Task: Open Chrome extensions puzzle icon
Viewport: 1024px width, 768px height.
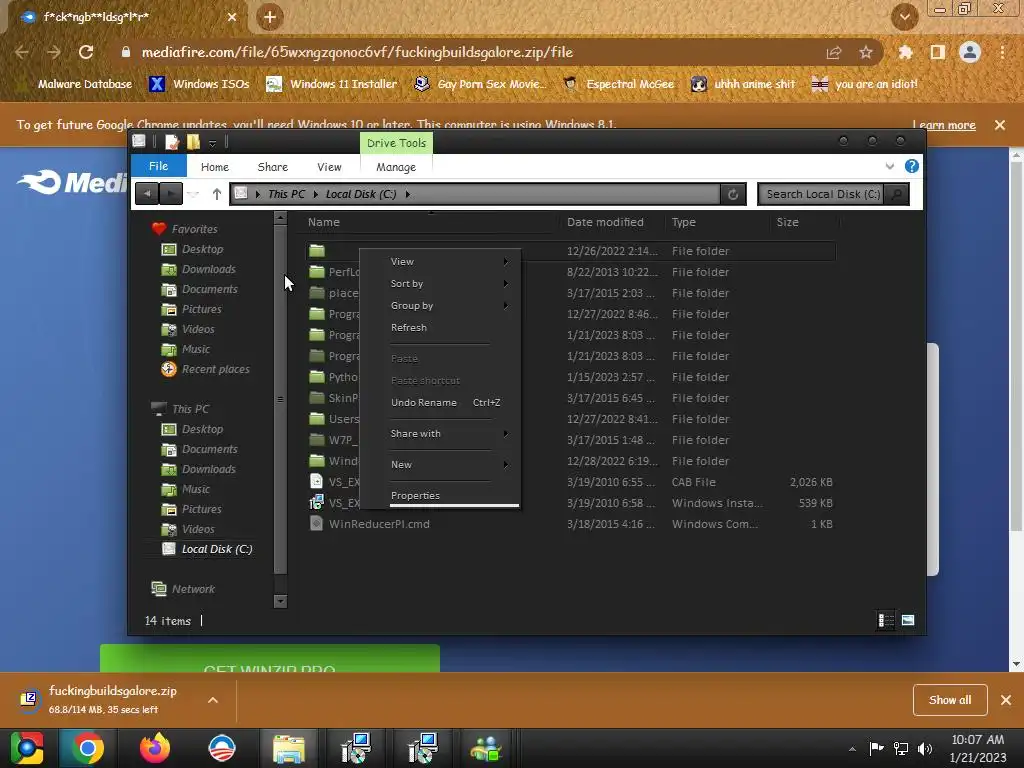Action: pyautogui.click(x=905, y=52)
